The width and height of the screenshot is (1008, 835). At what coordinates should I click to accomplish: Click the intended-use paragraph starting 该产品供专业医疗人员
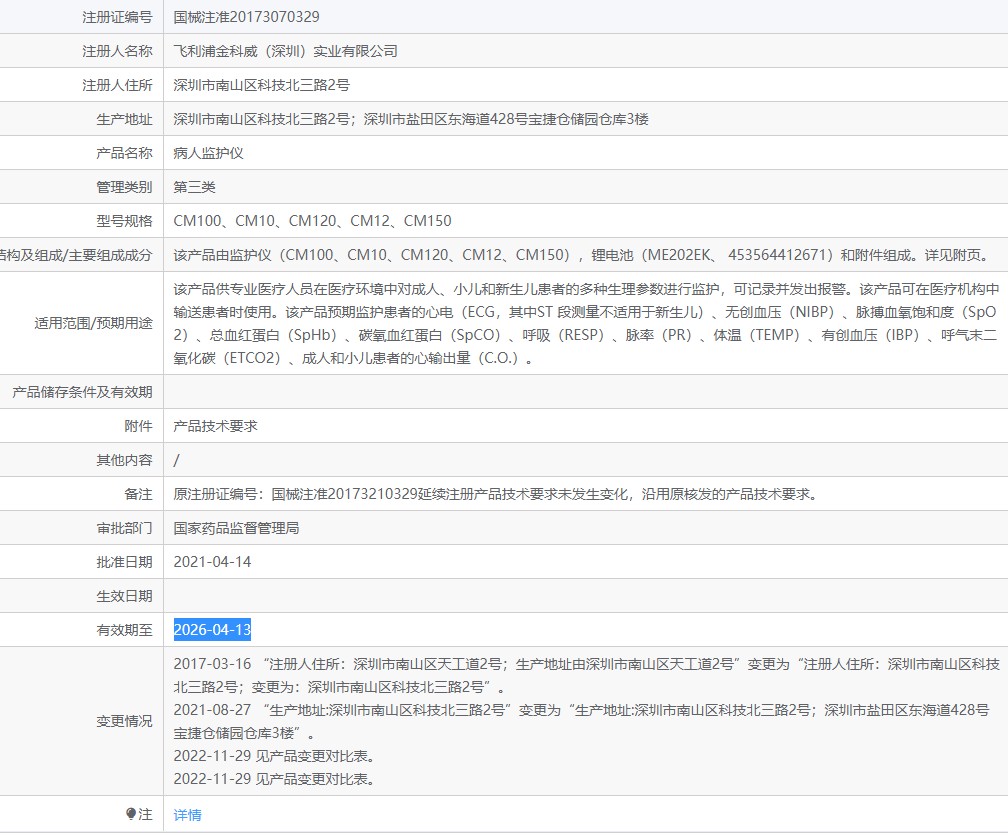pyautogui.click(x=586, y=323)
